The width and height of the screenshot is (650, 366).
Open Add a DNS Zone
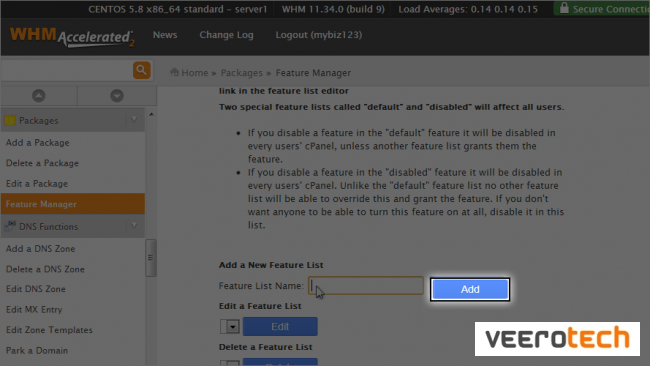[41, 249]
